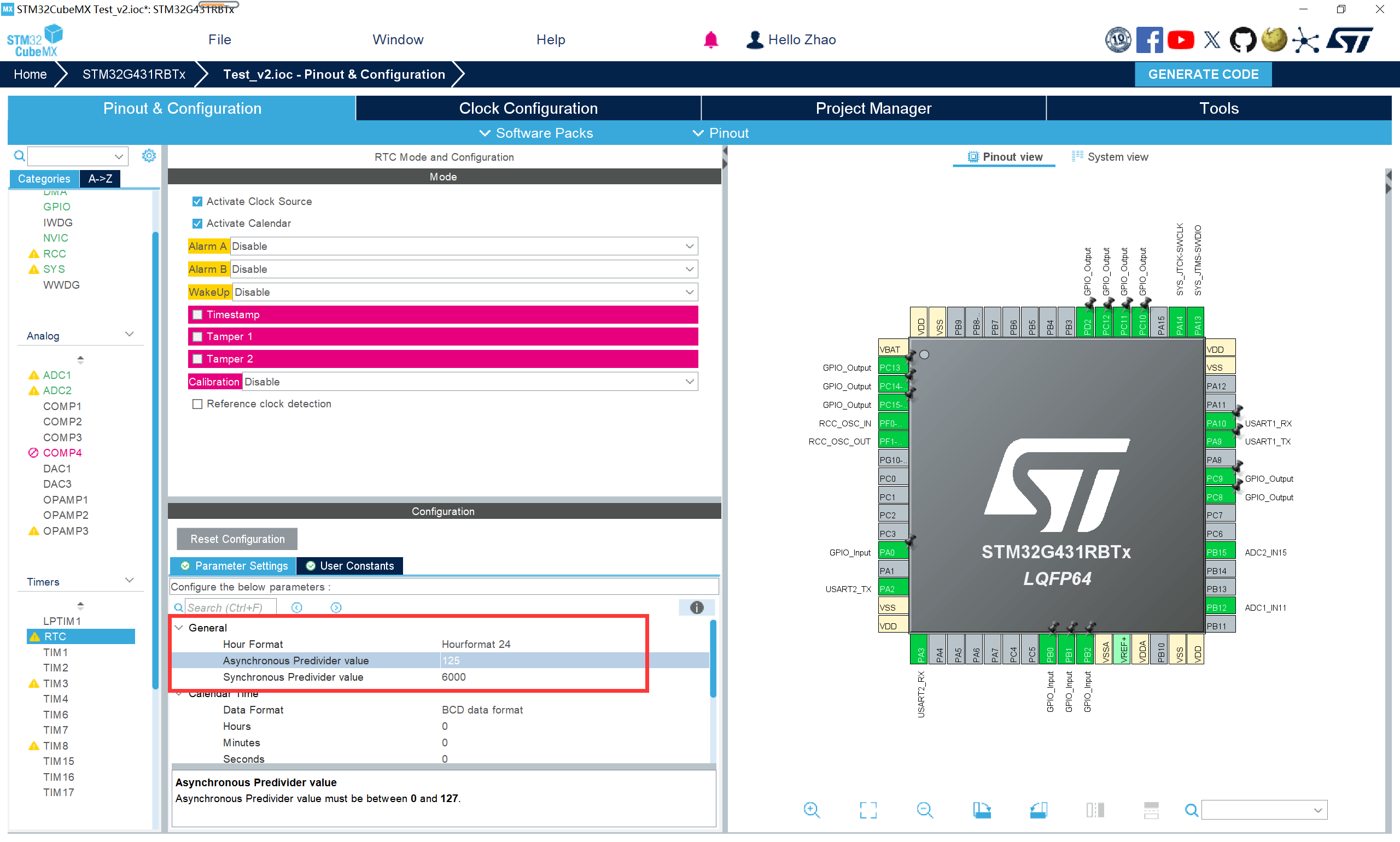Rotate the pinout view clockwise
The image size is (1400, 842).
tap(981, 810)
